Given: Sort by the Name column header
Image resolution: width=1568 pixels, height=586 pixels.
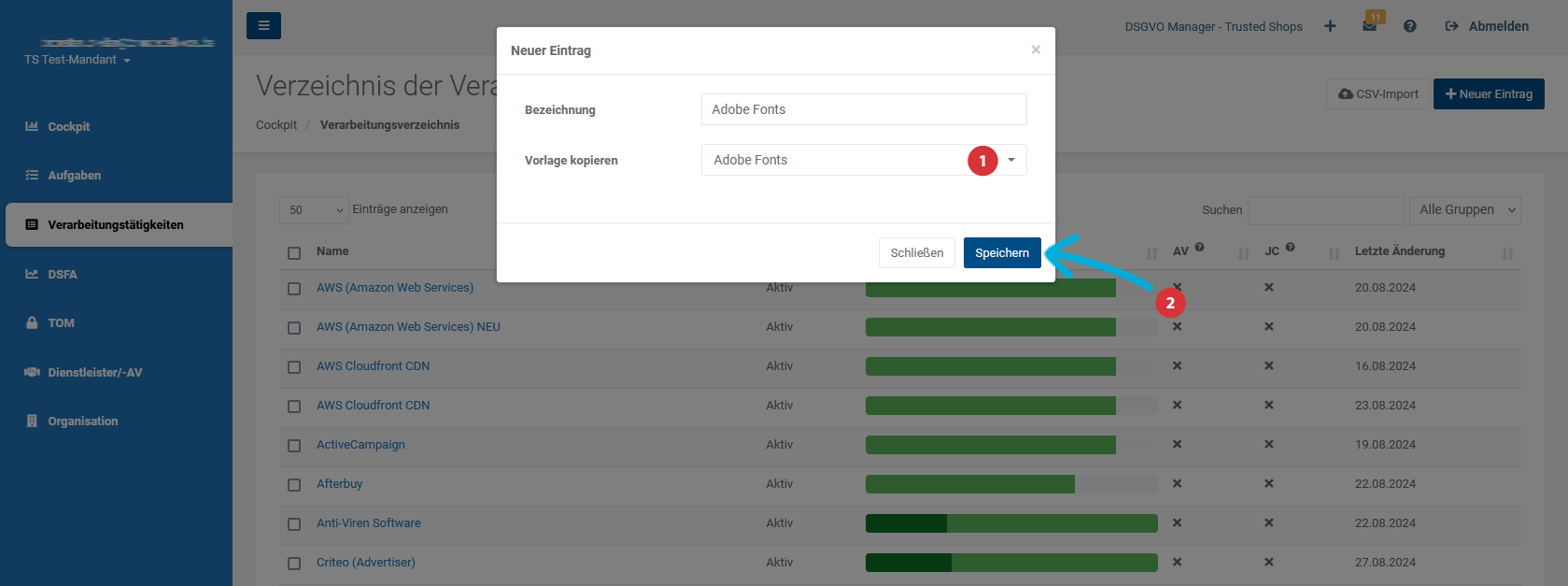Looking at the screenshot, I should (x=332, y=250).
